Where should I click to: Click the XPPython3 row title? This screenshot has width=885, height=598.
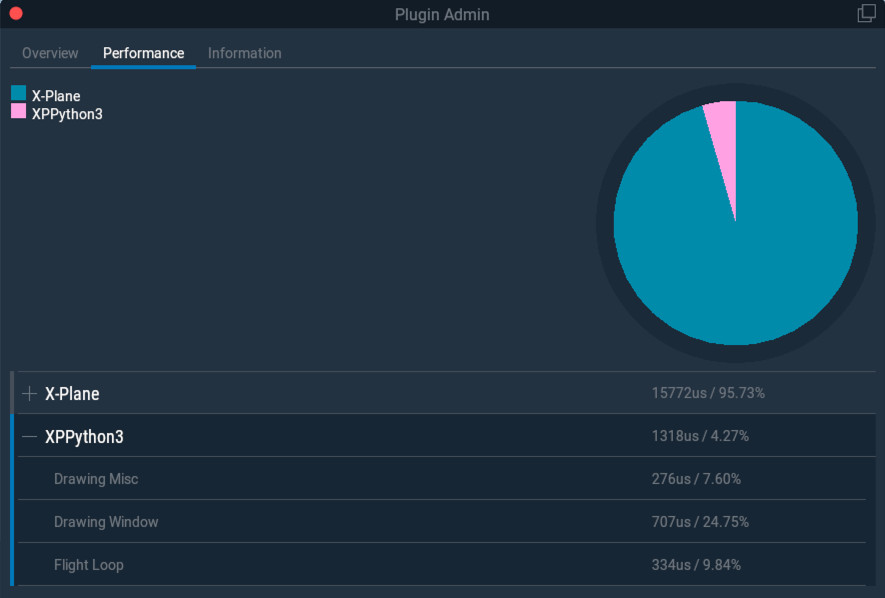click(x=84, y=437)
